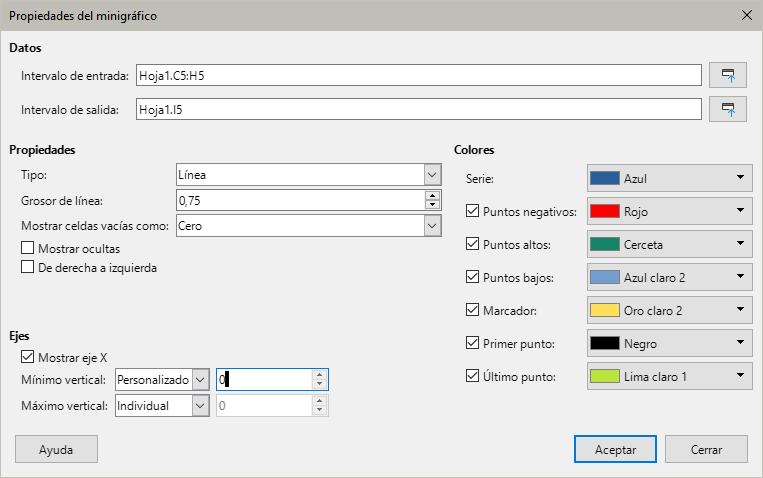The image size is (763, 478).
Task: Decrease Grosor de línea with down arrow
Action: click(432, 206)
